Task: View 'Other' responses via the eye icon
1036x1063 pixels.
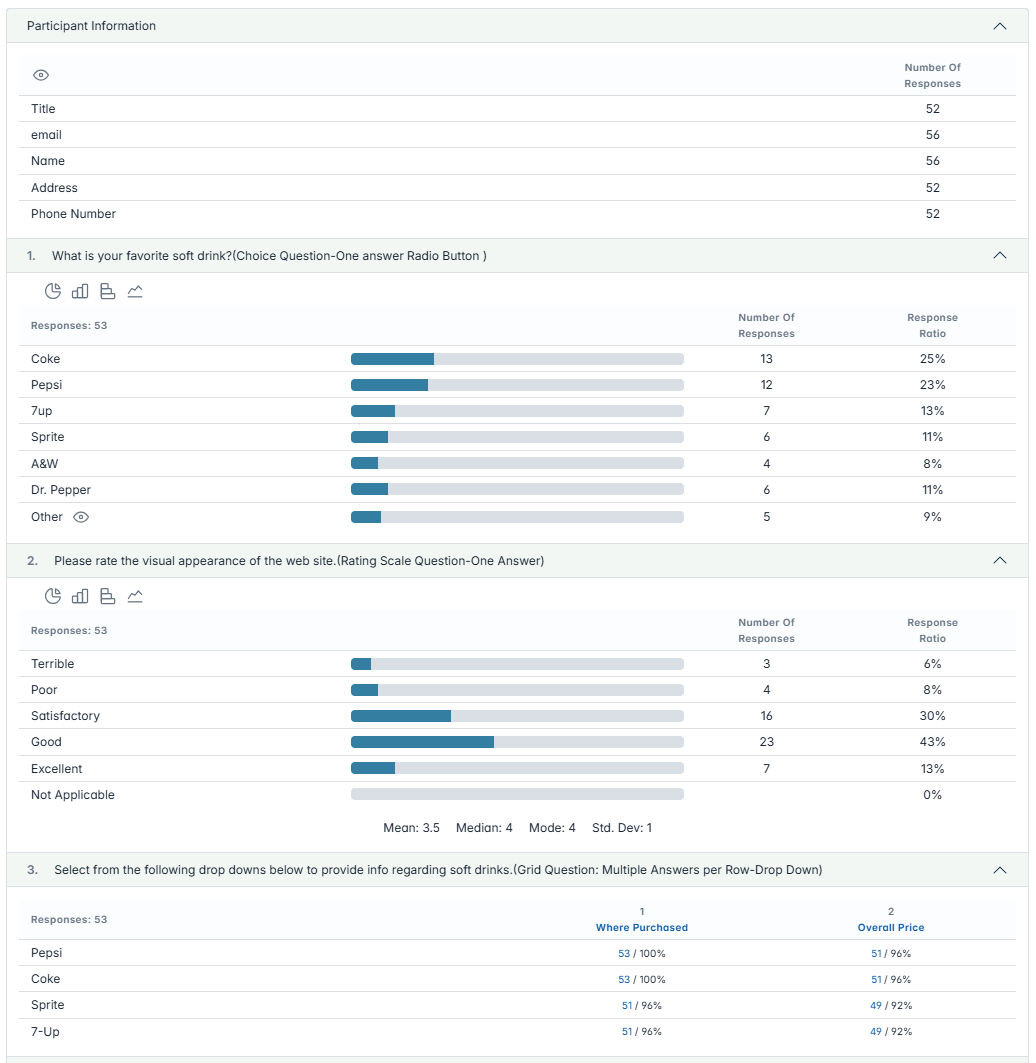Action: (x=82, y=517)
